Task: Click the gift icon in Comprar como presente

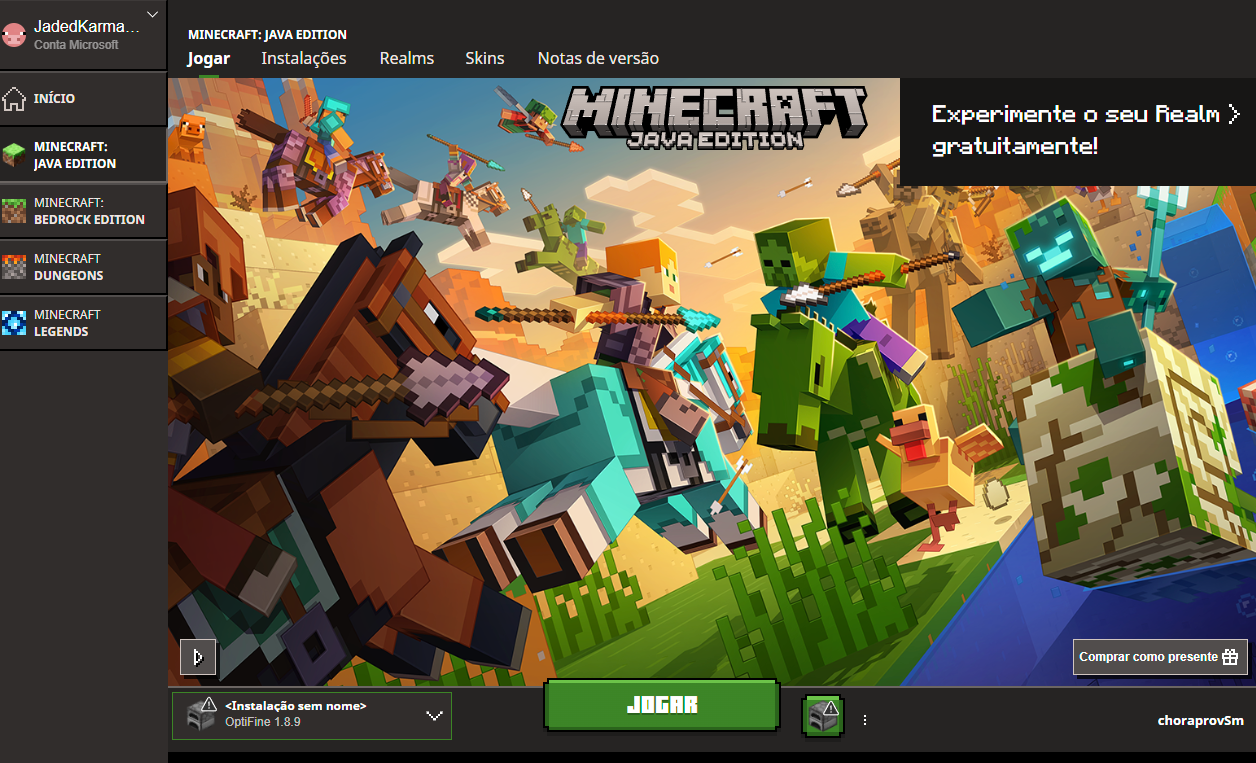Action: click(1230, 657)
